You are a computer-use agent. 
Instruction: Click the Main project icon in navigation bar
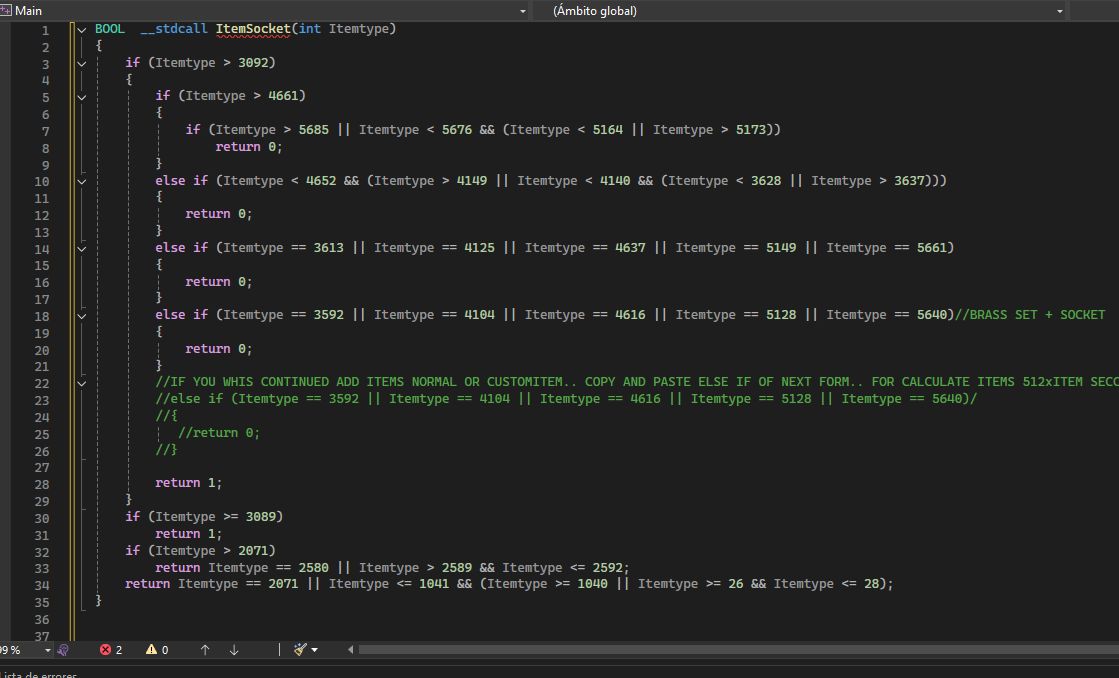click(x=6, y=11)
